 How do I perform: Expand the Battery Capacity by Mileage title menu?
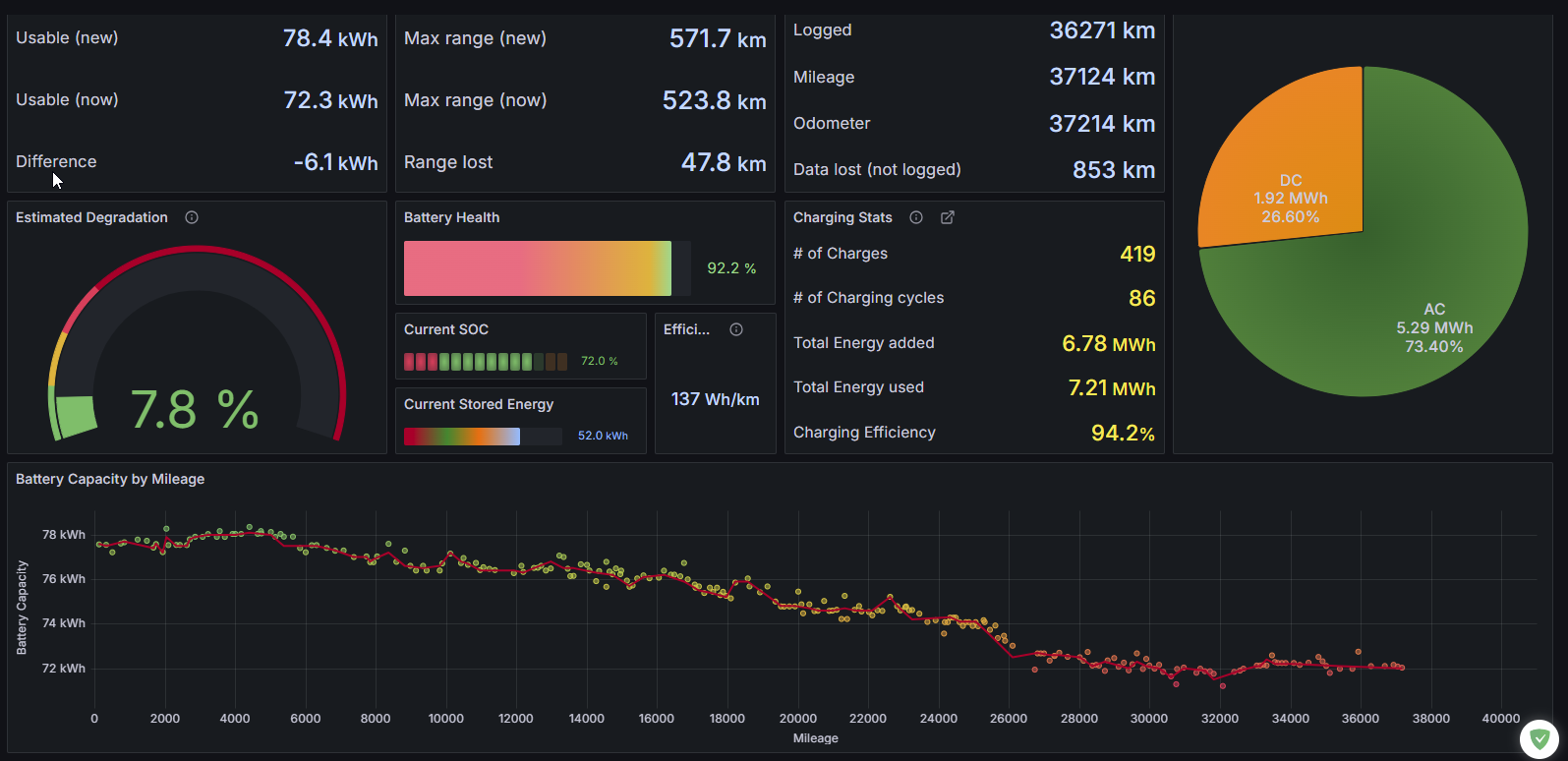click(110, 479)
